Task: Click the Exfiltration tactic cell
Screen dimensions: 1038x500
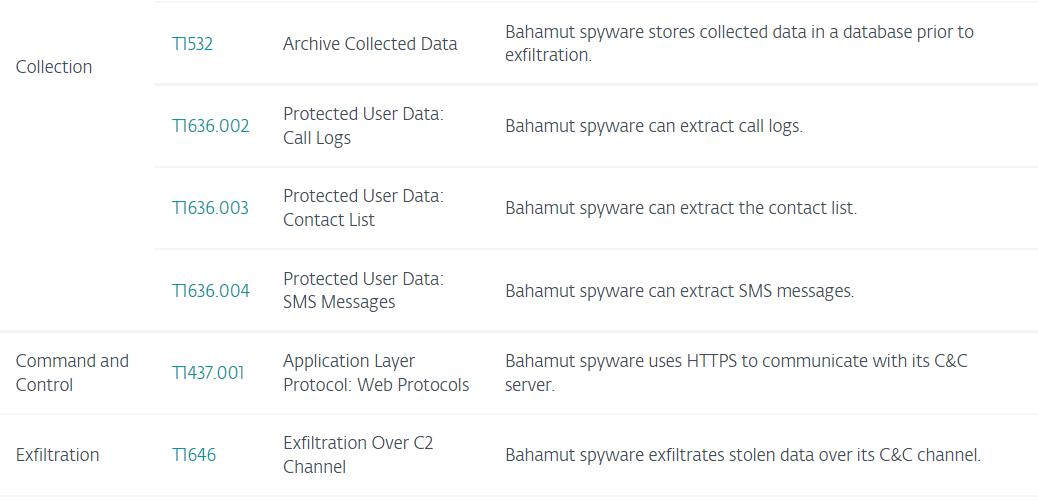Action: coord(57,455)
